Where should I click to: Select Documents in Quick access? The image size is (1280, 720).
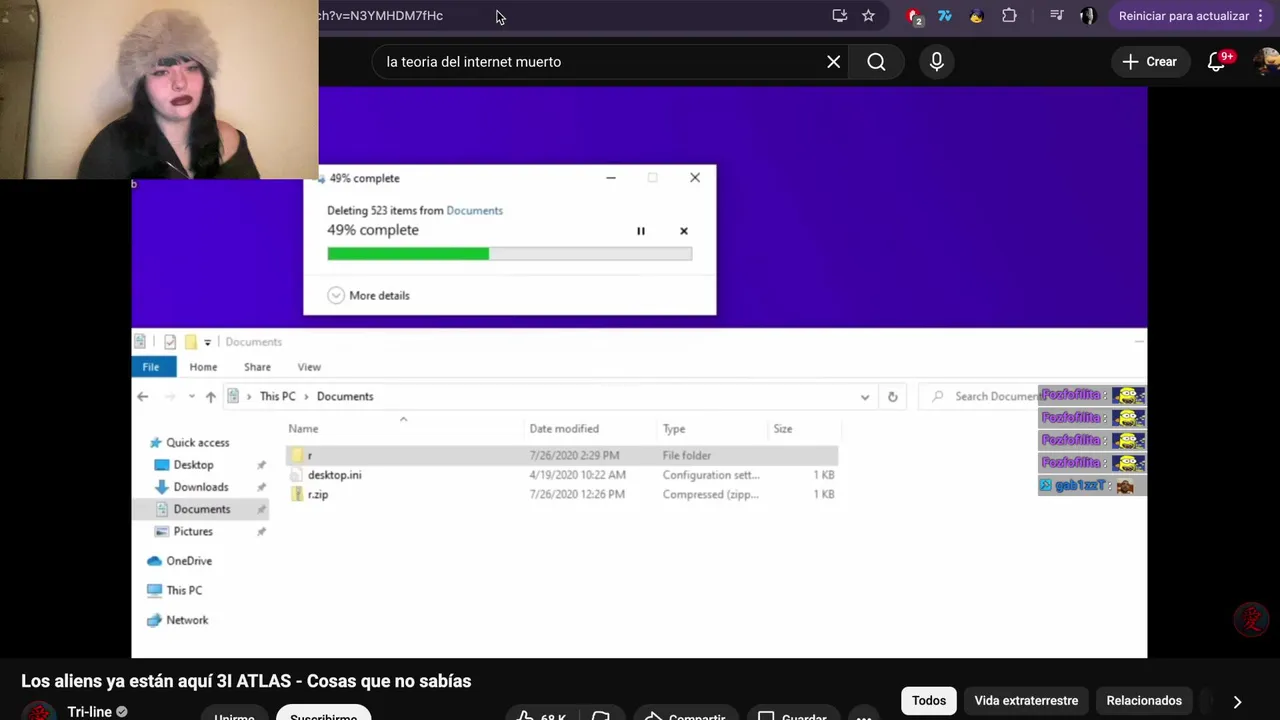pyautogui.click(x=200, y=509)
